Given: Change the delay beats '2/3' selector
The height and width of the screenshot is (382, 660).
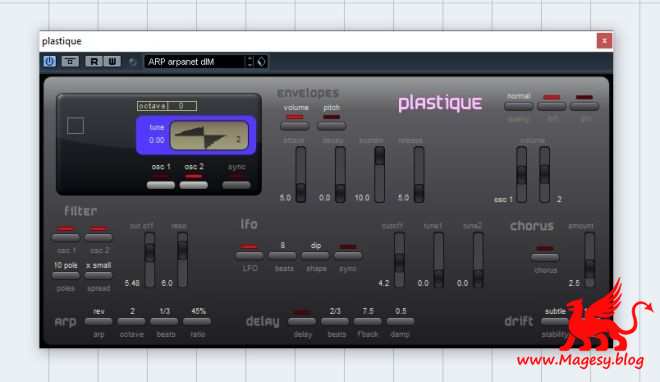Looking at the screenshot, I should [335, 321].
